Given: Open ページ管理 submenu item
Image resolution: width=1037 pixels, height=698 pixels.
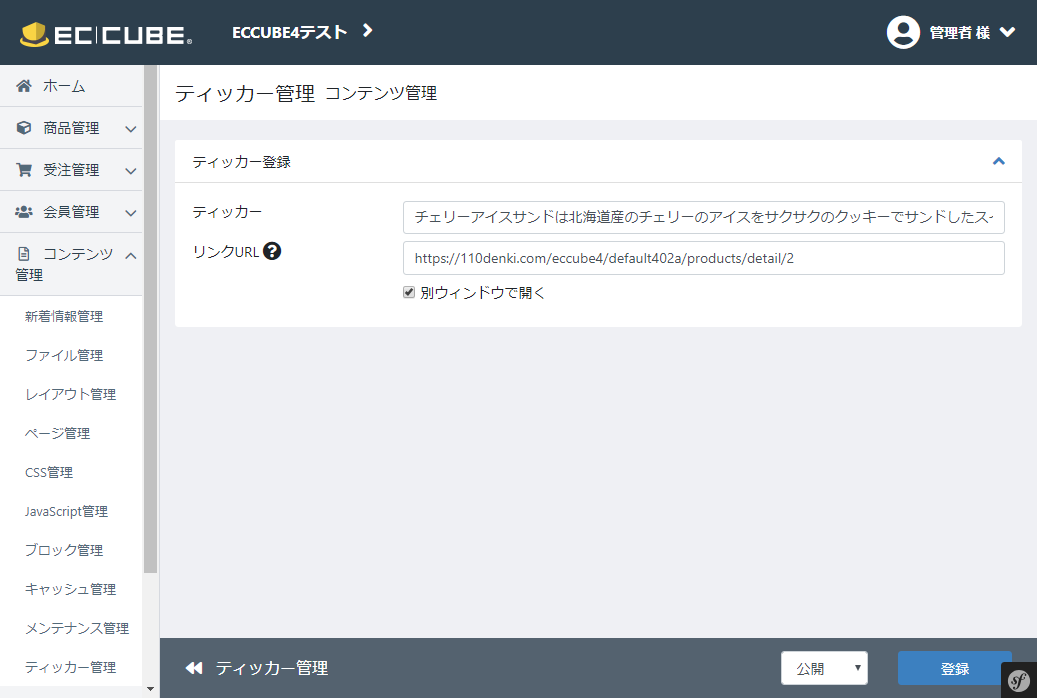Looking at the screenshot, I should [58, 434].
